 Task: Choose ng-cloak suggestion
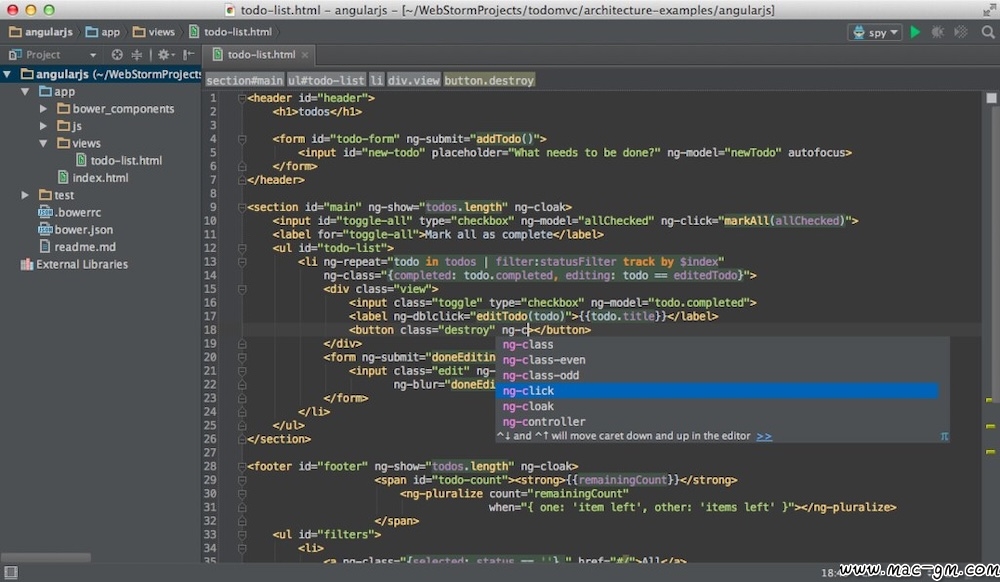coord(717,406)
